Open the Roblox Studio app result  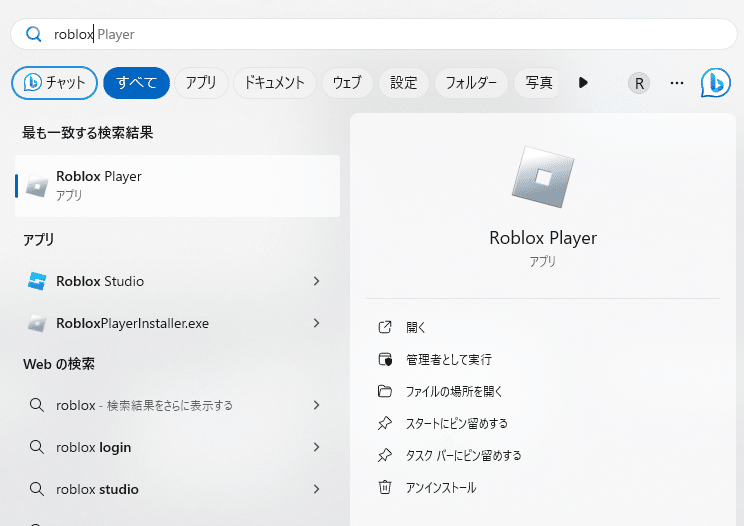pos(177,281)
